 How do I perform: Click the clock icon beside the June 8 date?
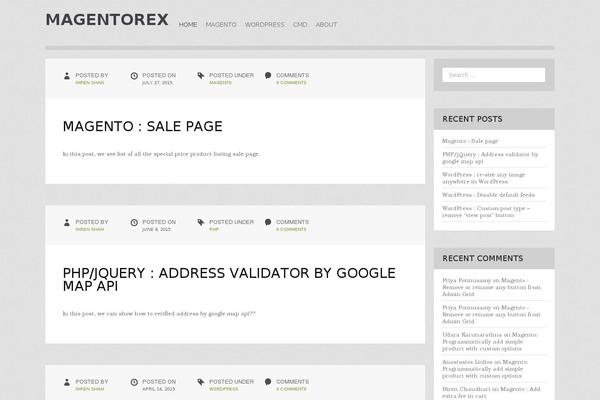[x=134, y=222]
